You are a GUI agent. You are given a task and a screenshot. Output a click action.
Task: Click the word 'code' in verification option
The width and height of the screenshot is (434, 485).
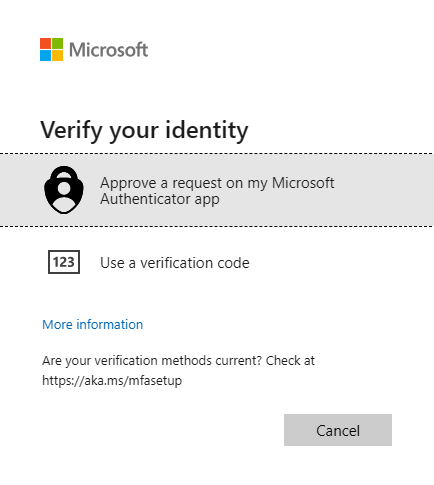click(x=233, y=263)
